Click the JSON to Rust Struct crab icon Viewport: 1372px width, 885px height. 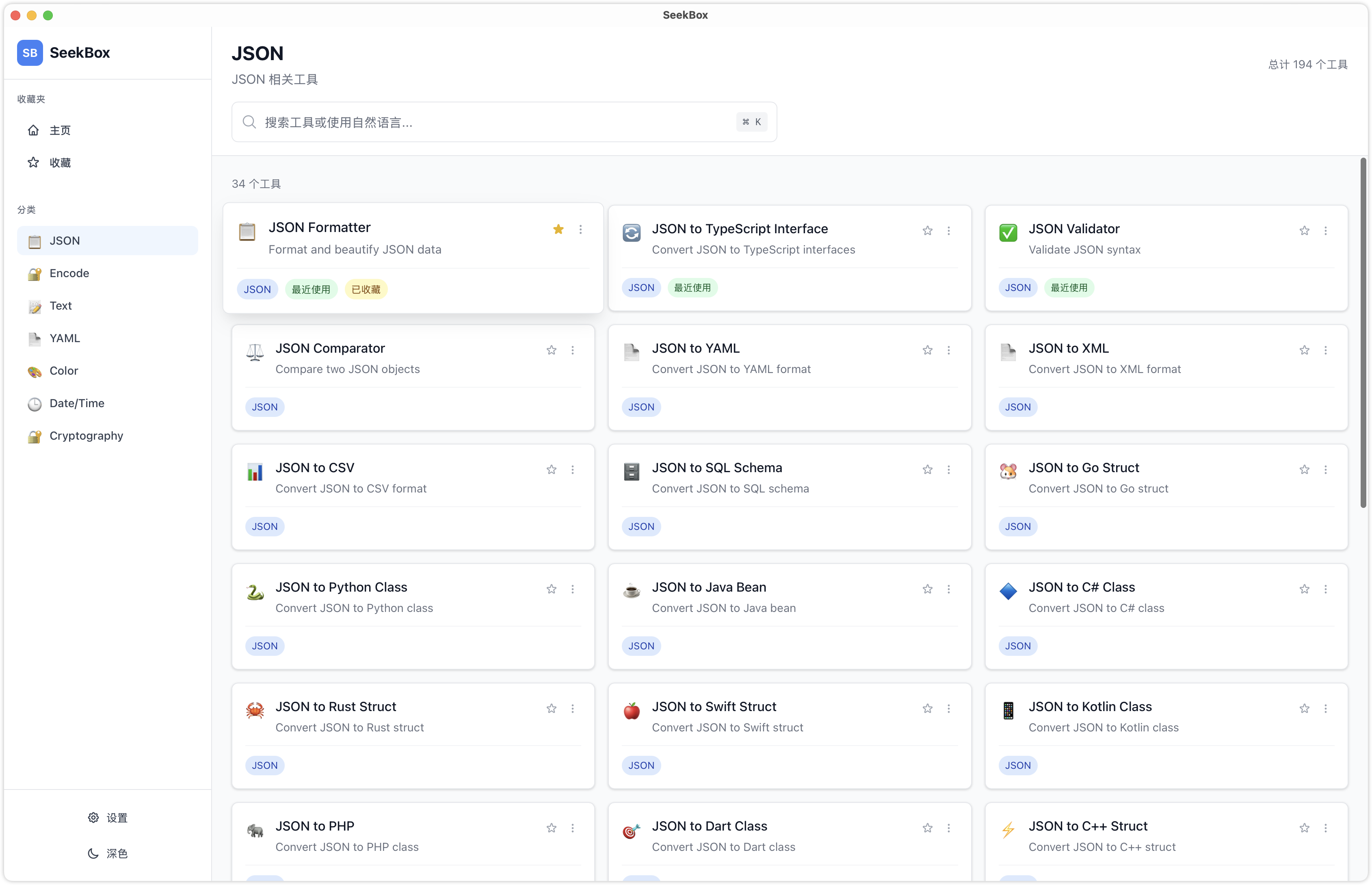(255, 711)
